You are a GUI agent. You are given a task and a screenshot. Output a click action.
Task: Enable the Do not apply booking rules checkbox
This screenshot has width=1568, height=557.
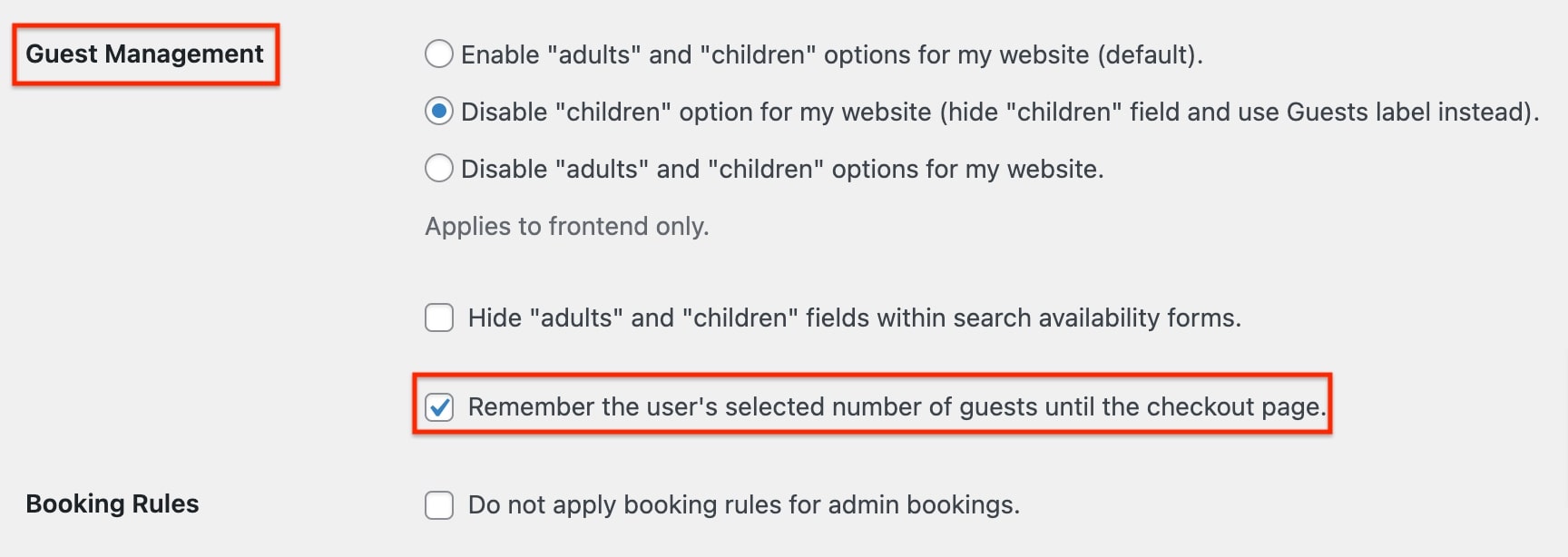click(439, 504)
